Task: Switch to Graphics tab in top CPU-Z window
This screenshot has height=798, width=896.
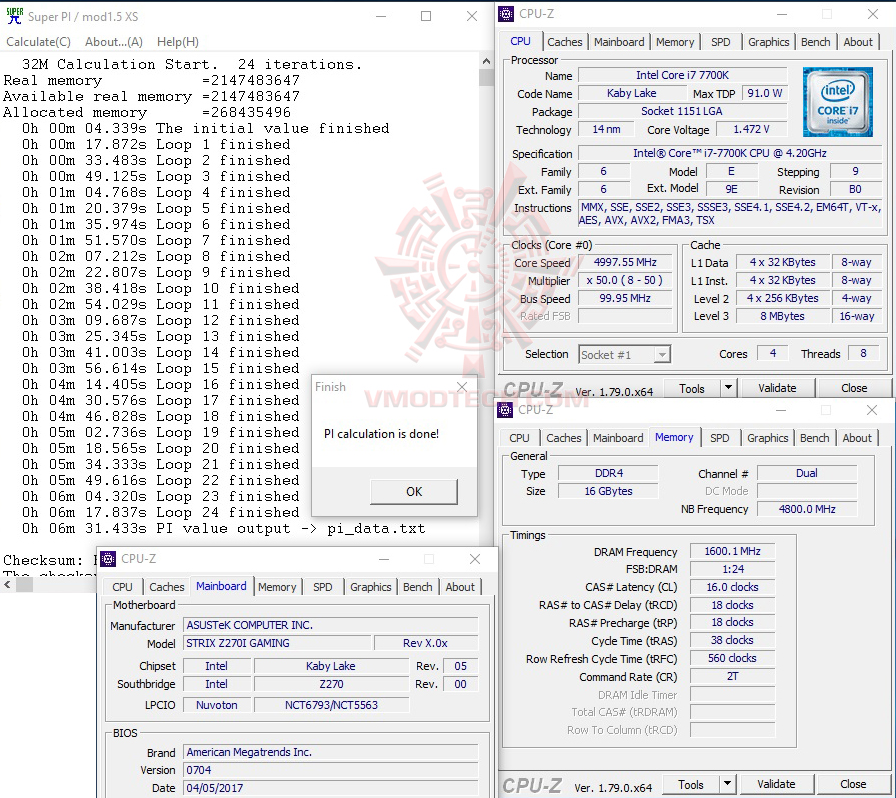Action: pyautogui.click(x=769, y=42)
